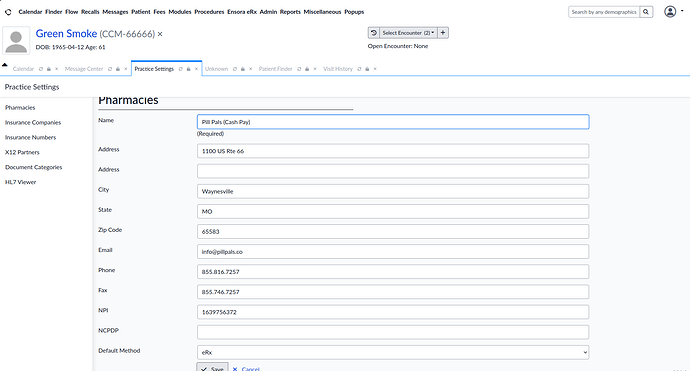Close the Patient Finder tab
The height and width of the screenshot is (371, 690).
(x=315, y=69)
